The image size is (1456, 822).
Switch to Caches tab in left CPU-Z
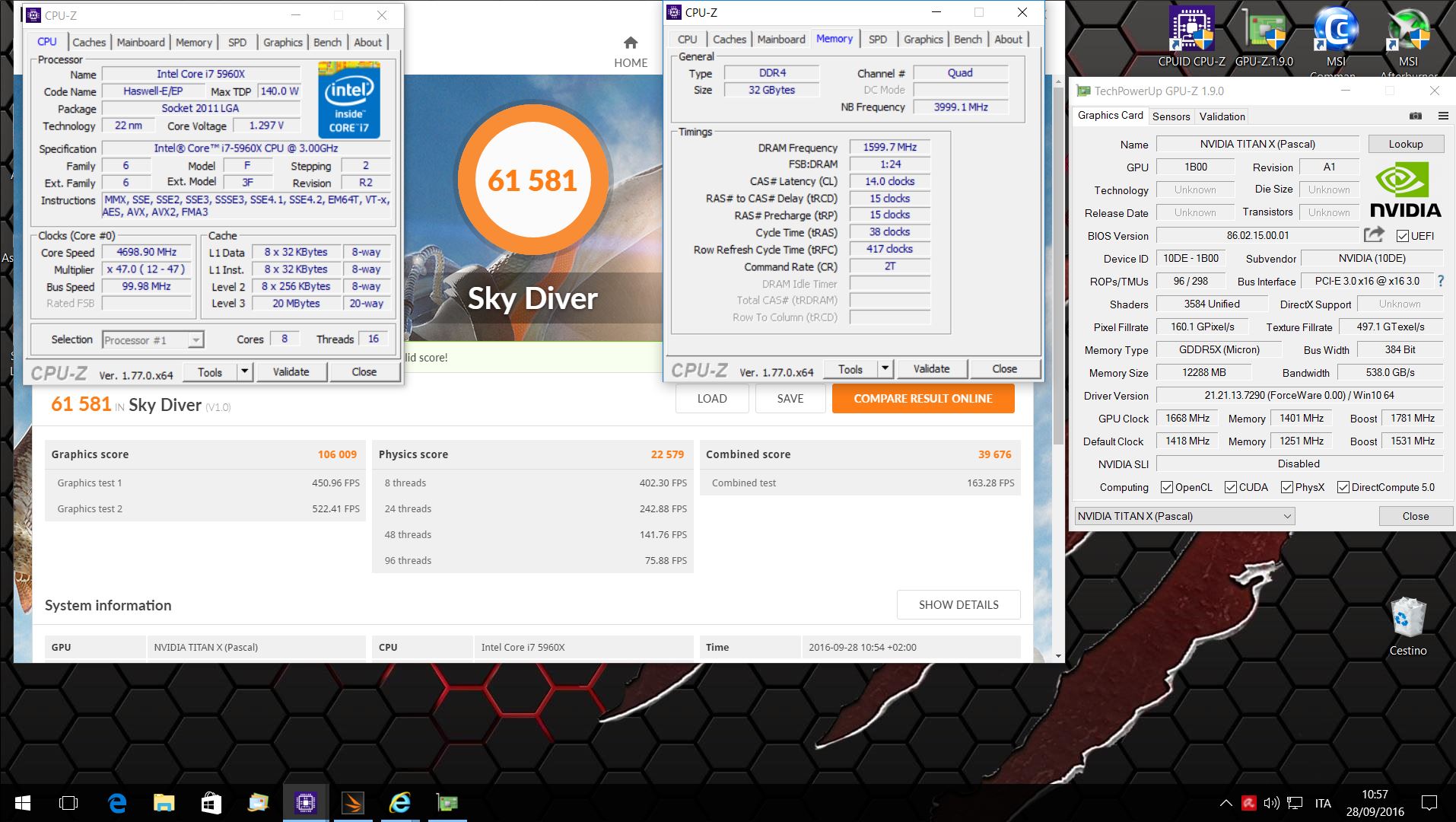(89, 43)
